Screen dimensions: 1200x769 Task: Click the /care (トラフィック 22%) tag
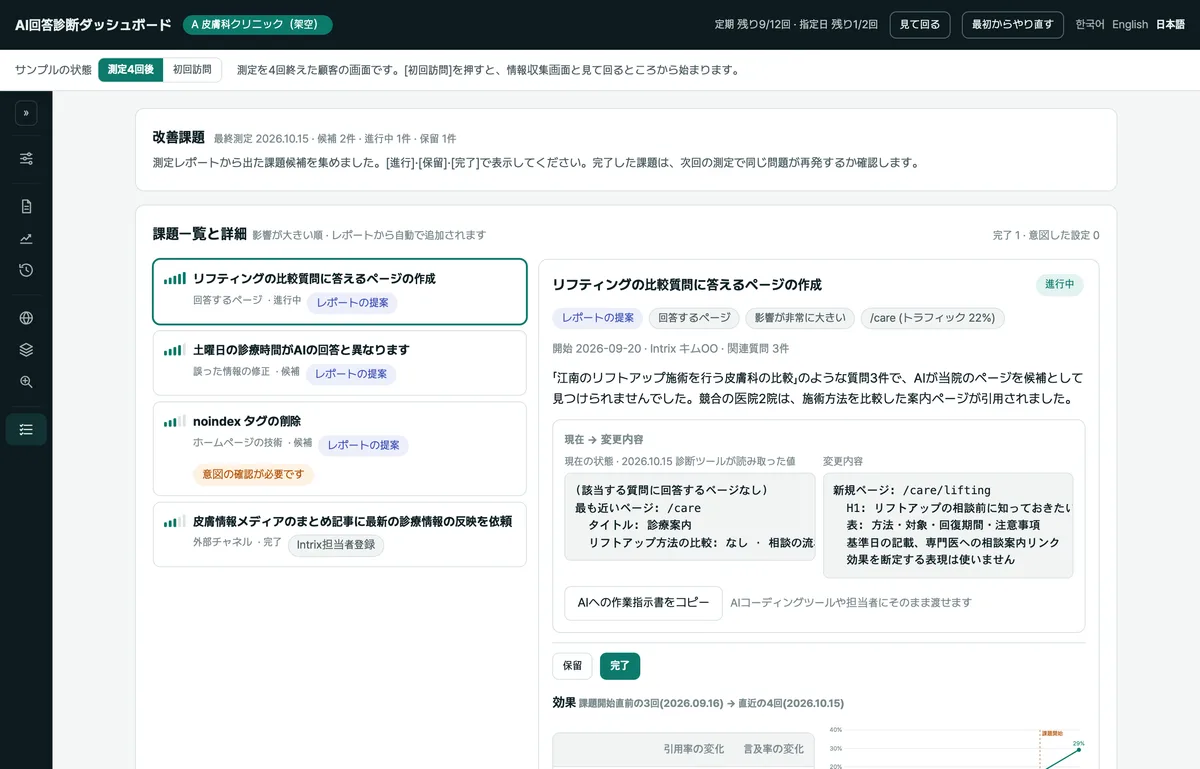pos(932,318)
